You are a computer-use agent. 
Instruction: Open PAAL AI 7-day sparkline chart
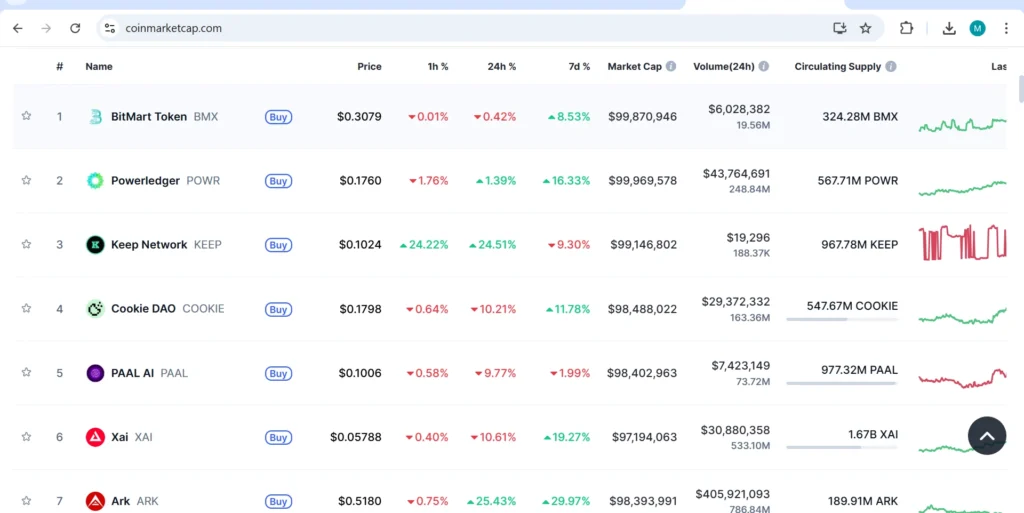click(x=962, y=379)
